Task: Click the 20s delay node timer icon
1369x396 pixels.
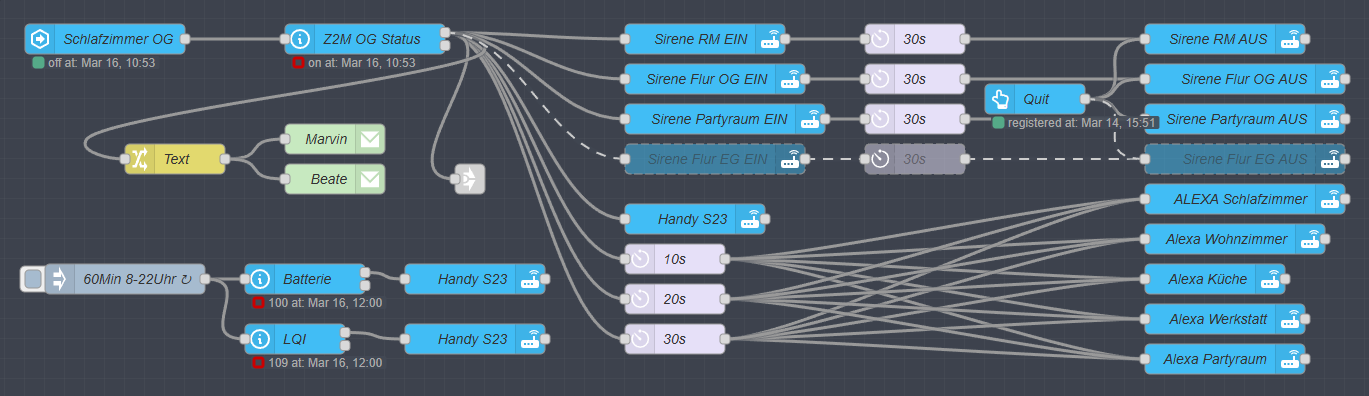Action: tap(640, 299)
